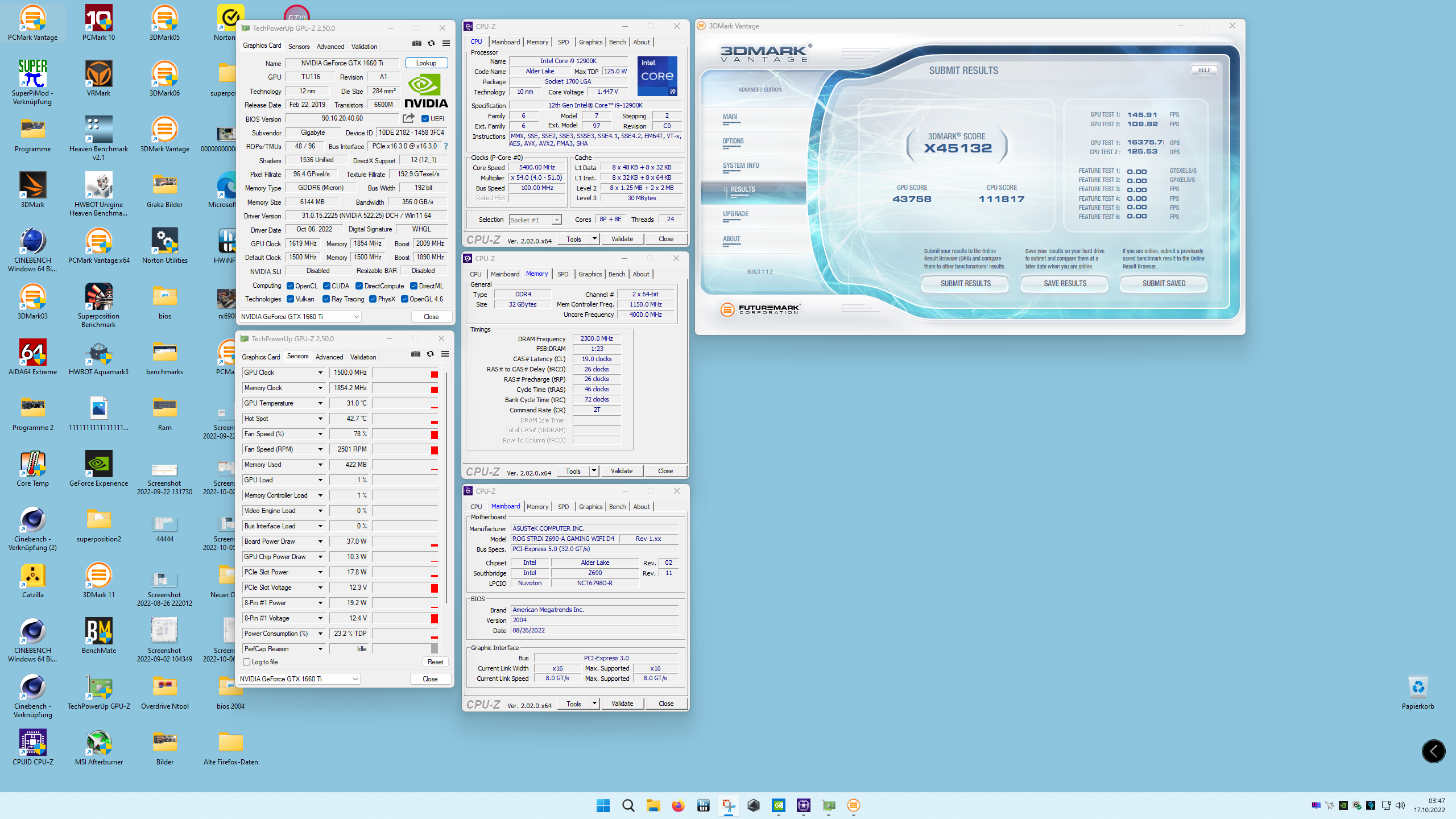Viewport: 1456px width, 819px height.
Task: Open Superposition Benchmark desktop icon
Action: pyautogui.click(x=99, y=305)
